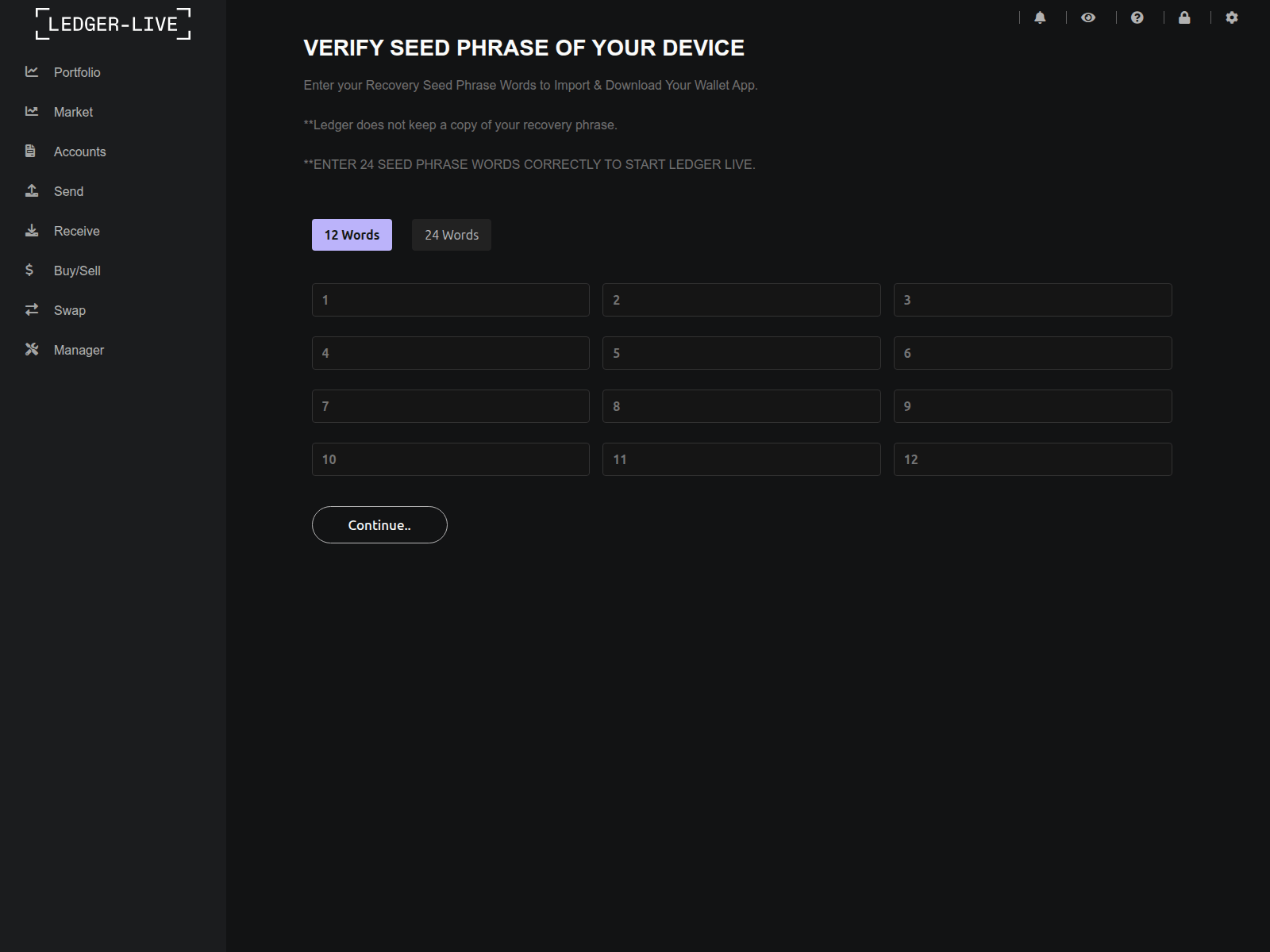Focus seed word field 1
Image resolution: width=1270 pixels, height=952 pixels.
[451, 300]
